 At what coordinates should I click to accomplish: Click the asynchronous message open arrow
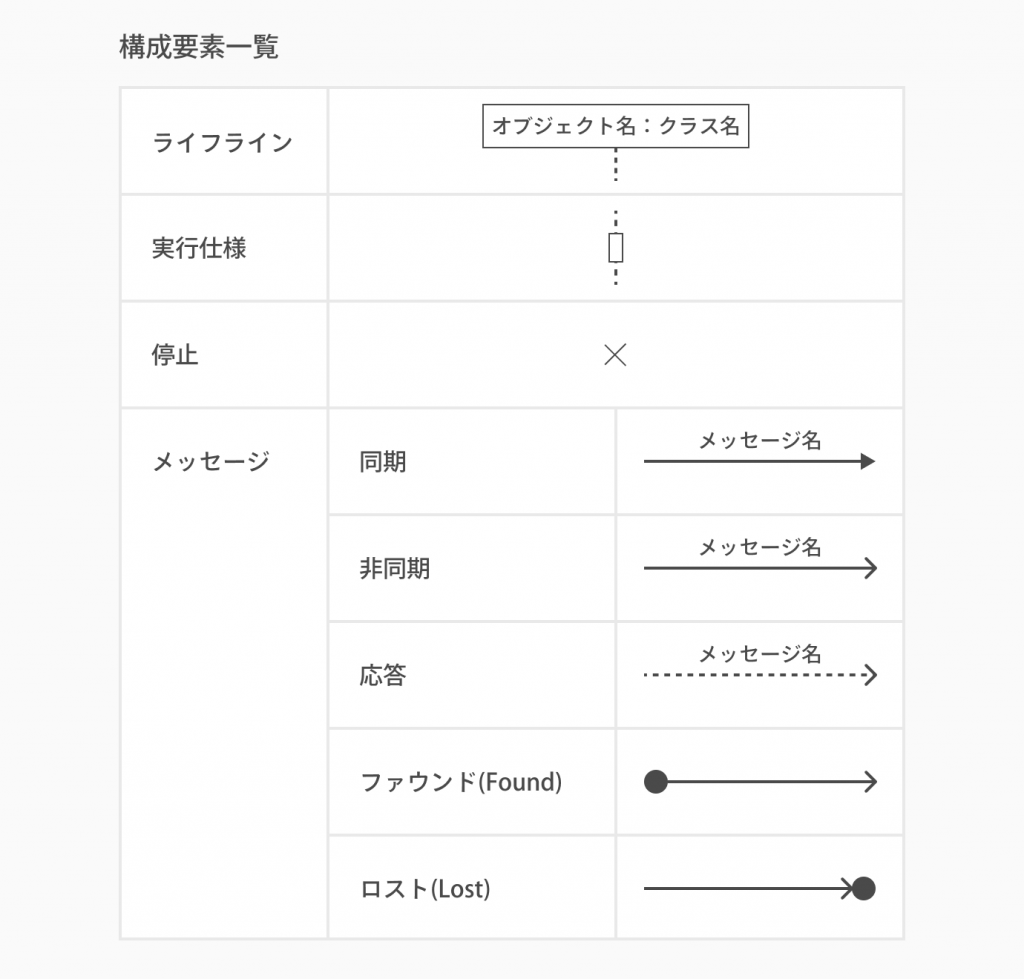pyautogui.click(x=759, y=569)
